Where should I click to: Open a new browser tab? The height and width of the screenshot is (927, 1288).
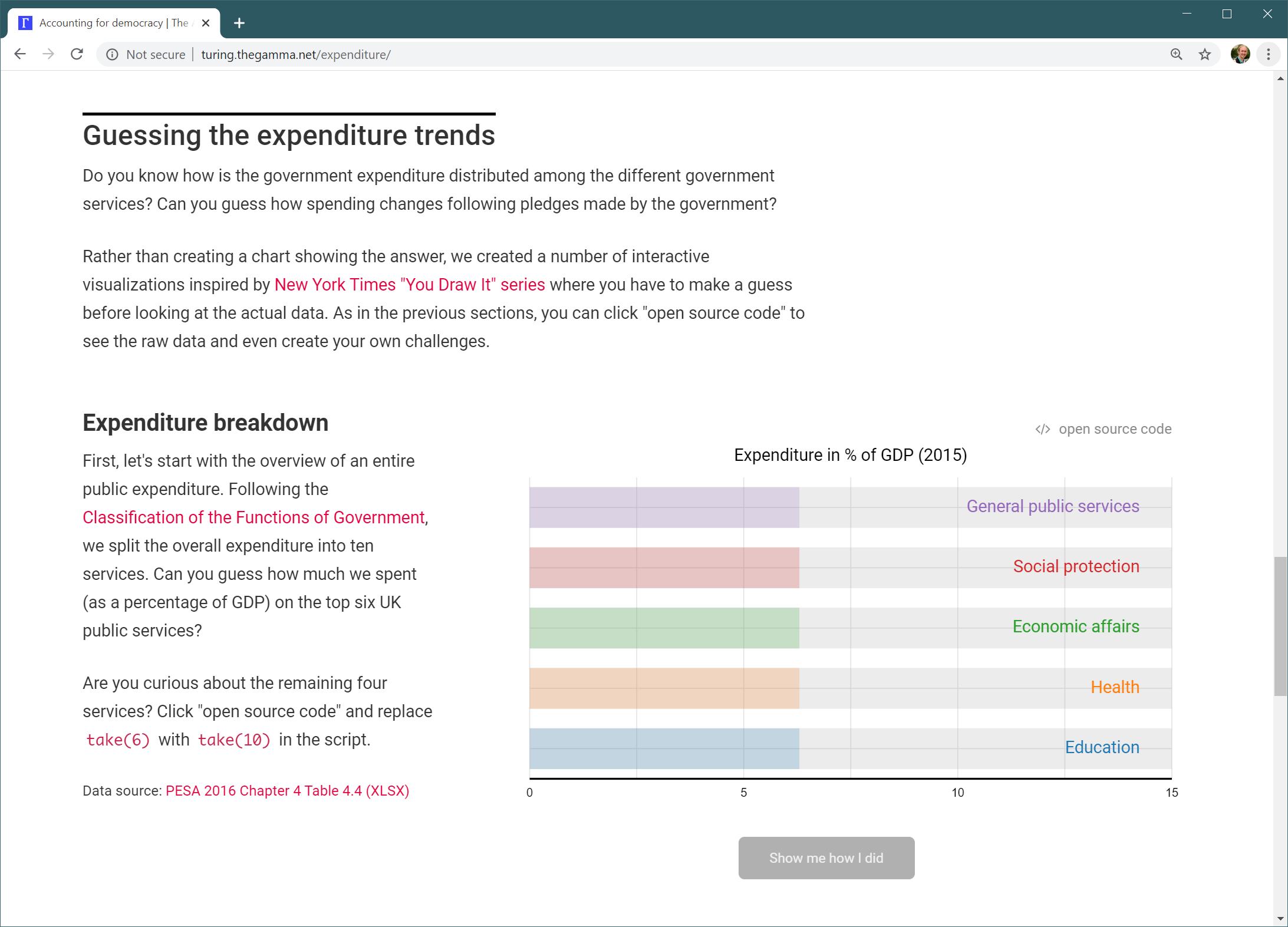point(239,23)
